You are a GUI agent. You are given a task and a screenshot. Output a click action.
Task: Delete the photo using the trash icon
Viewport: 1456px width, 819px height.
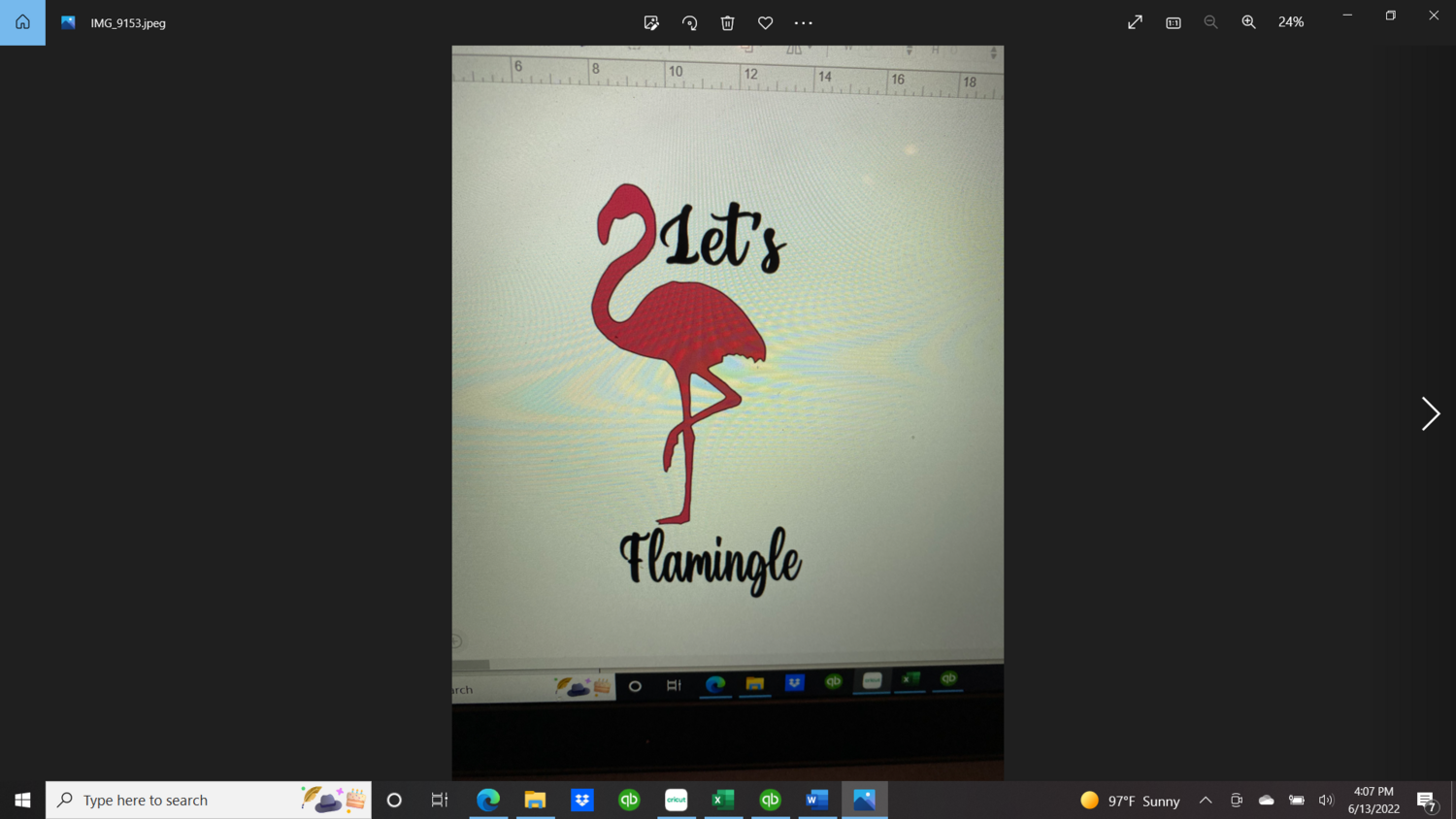(727, 22)
